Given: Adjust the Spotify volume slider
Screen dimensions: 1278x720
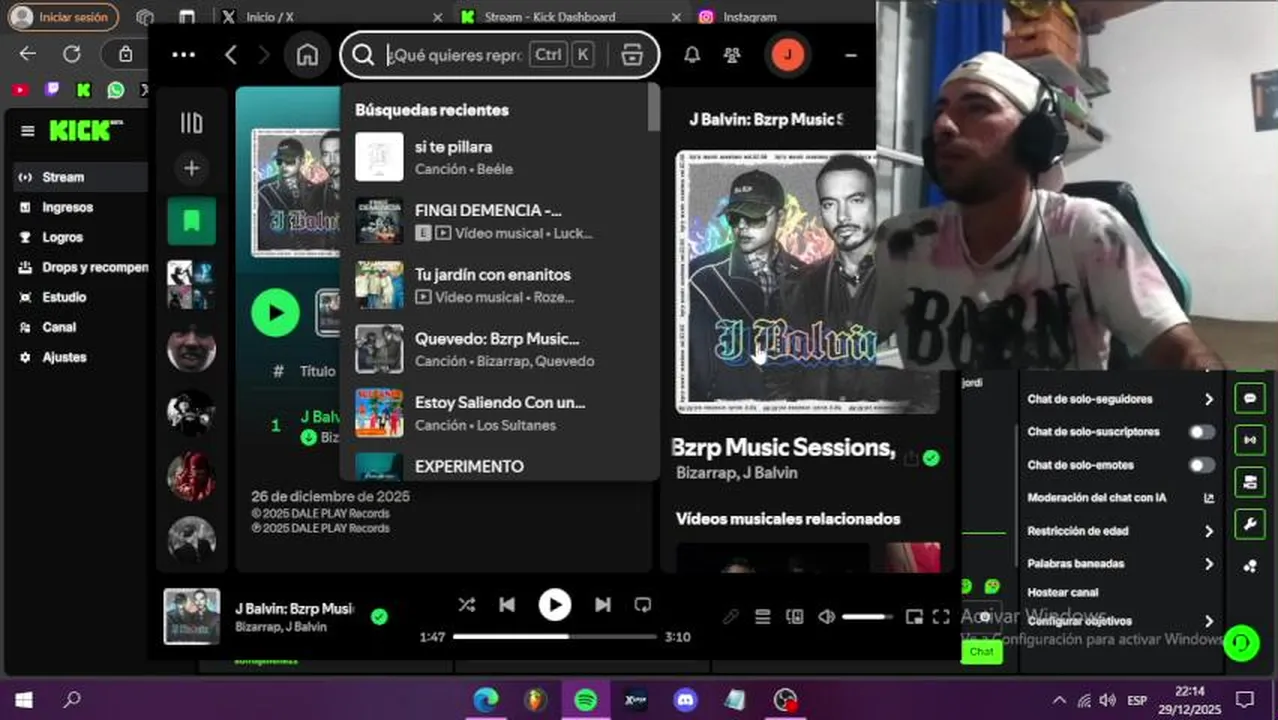Looking at the screenshot, I should (x=866, y=617).
